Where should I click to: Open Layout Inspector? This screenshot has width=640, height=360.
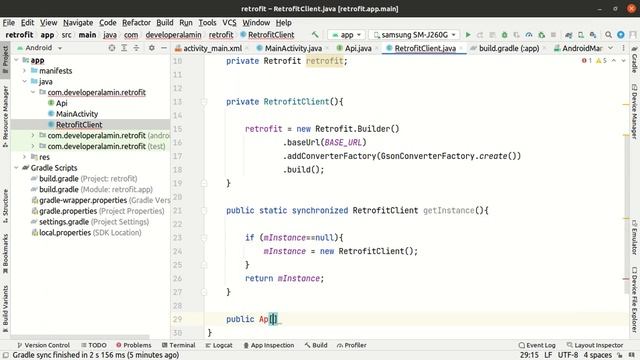[x=595, y=345]
